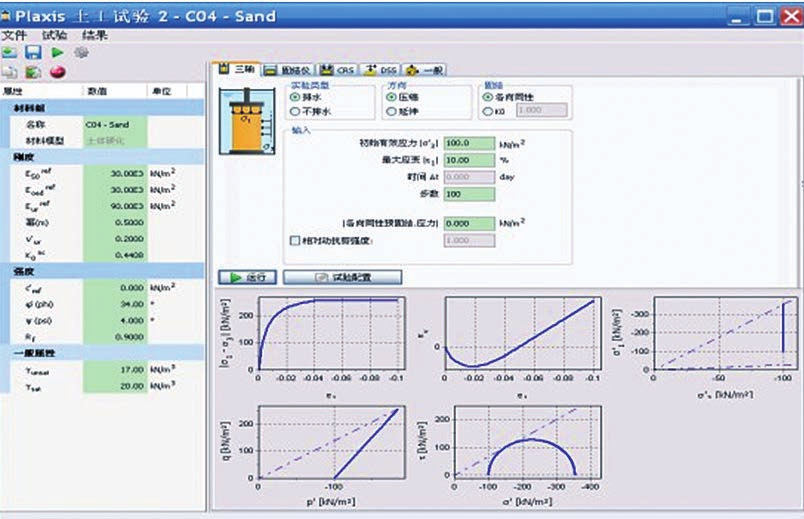Click the green play arrow in toolbar
This screenshot has width=804, height=519.
pos(57,52)
